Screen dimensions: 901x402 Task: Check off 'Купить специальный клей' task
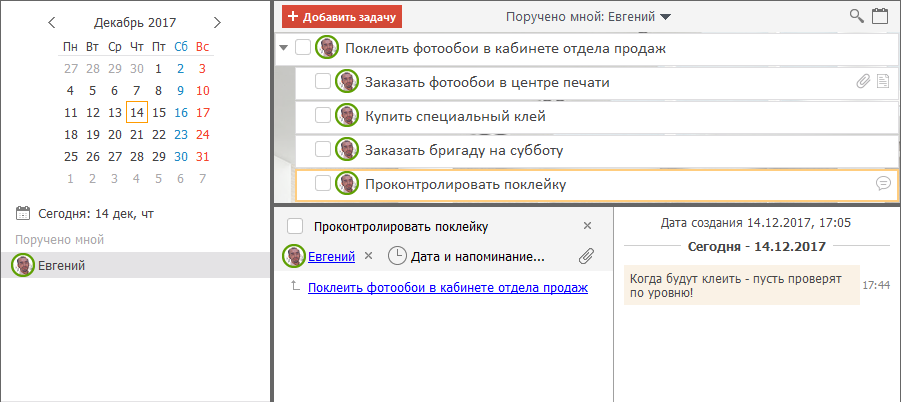pyautogui.click(x=323, y=116)
